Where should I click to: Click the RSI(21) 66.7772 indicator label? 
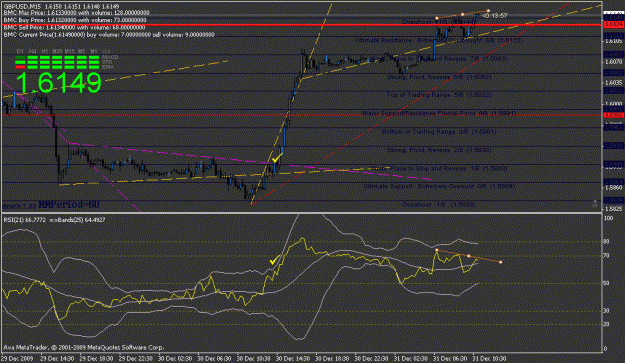(24, 220)
